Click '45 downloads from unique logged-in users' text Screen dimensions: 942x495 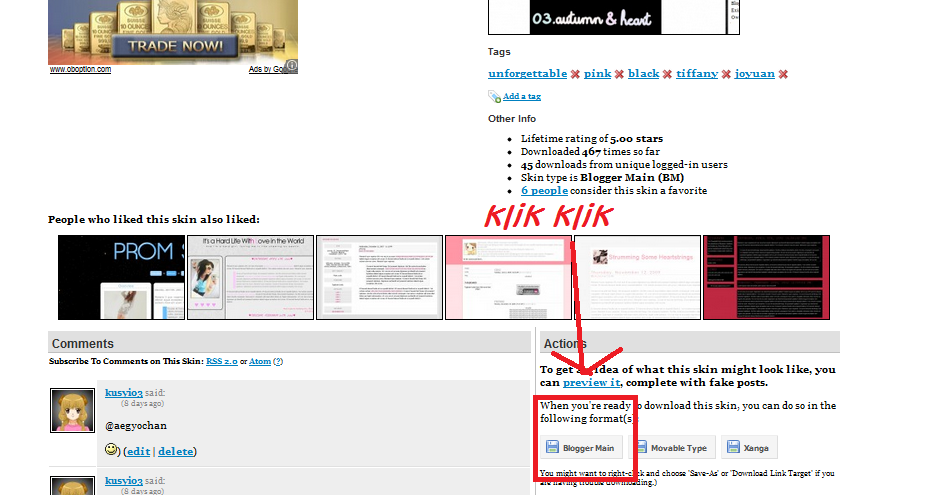coord(624,164)
